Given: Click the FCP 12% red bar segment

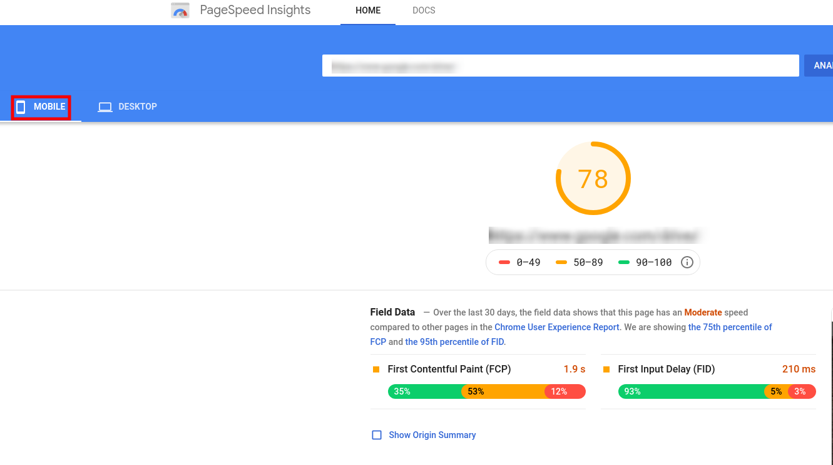Looking at the screenshot, I should click(565, 392).
